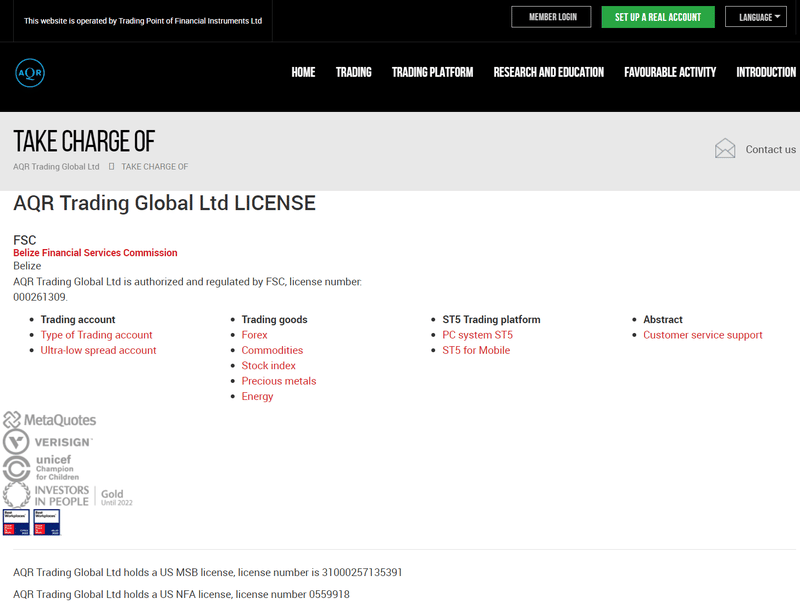The image size is (800, 604).
Task: Click Set Up a Real Account button
Action: click(658, 17)
